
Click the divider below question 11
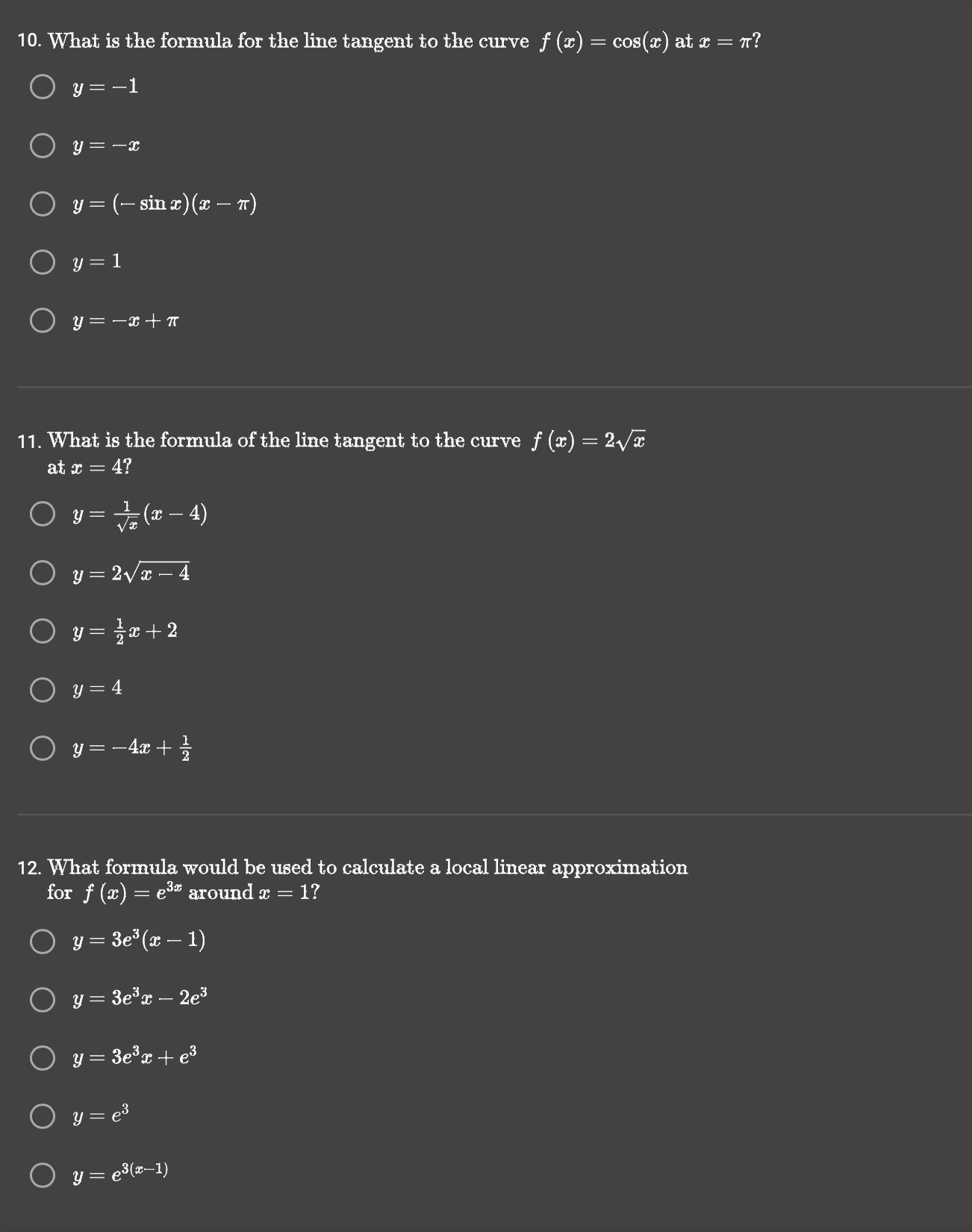tap(486, 815)
